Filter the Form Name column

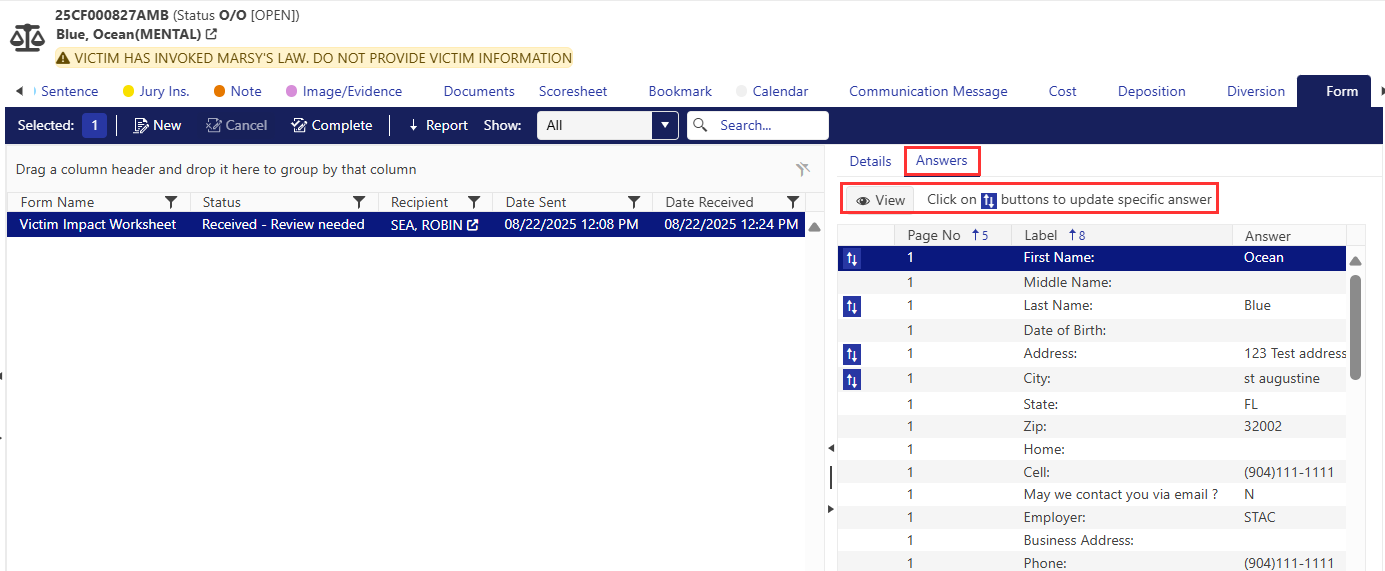171,202
